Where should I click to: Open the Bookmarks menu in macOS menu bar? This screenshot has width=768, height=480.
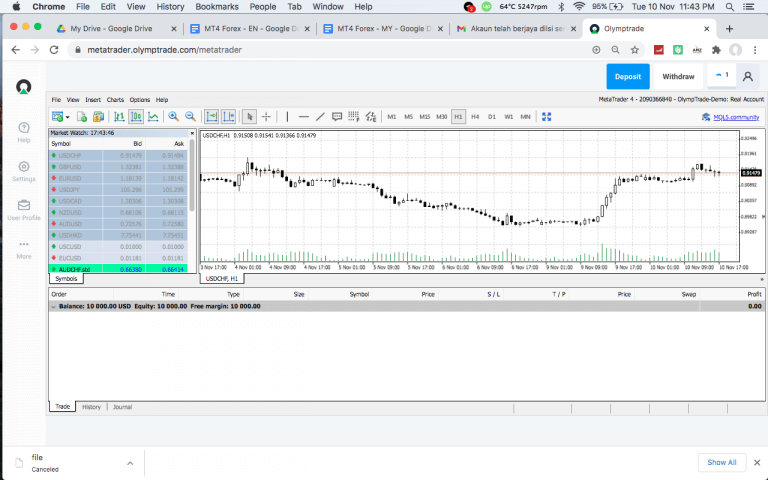pyautogui.click(x=216, y=7)
